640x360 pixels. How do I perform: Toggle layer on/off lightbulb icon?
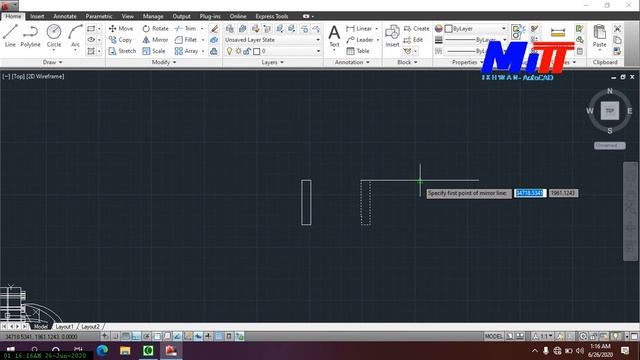click(x=229, y=51)
